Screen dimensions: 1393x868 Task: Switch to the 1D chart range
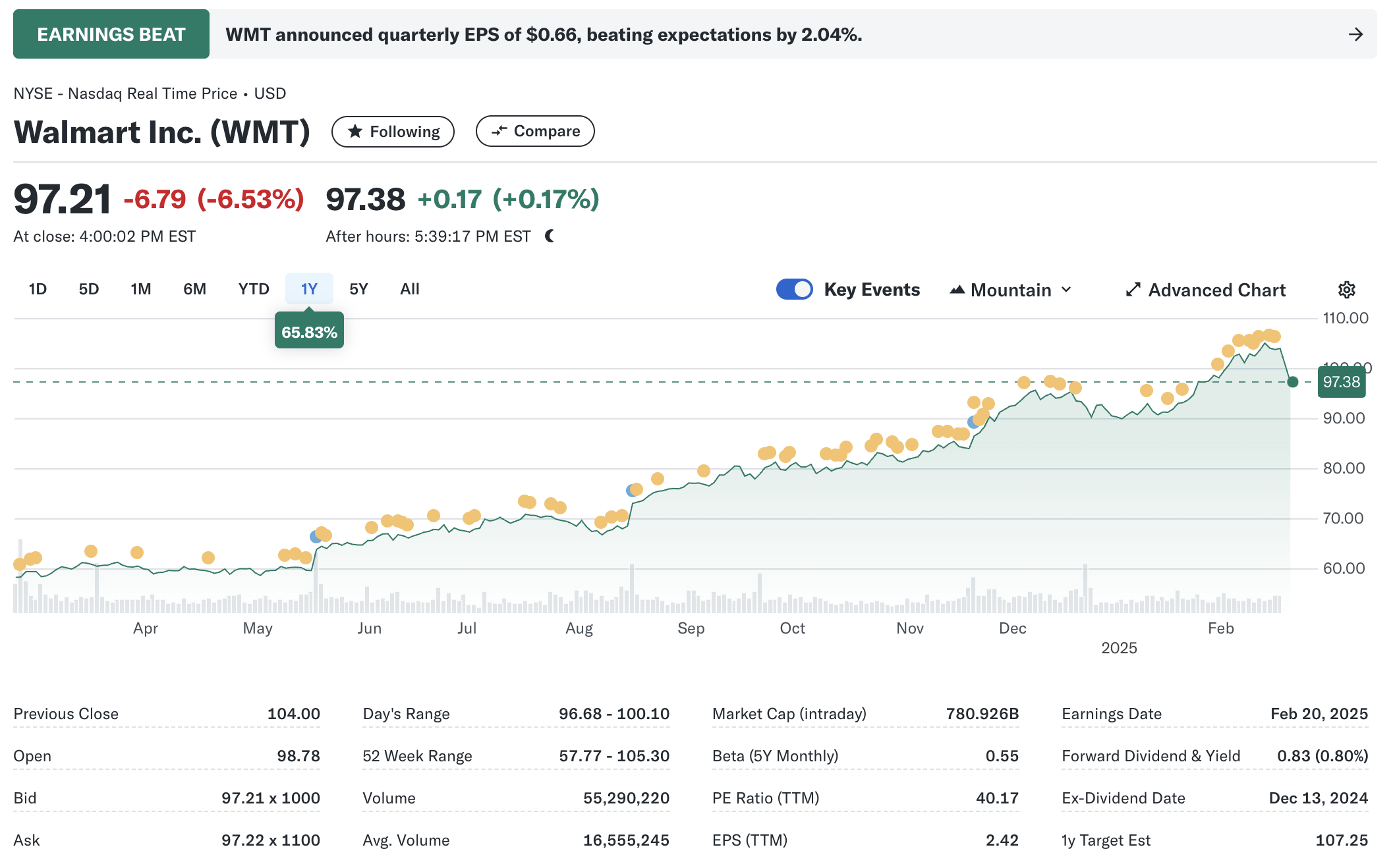click(38, 289)
